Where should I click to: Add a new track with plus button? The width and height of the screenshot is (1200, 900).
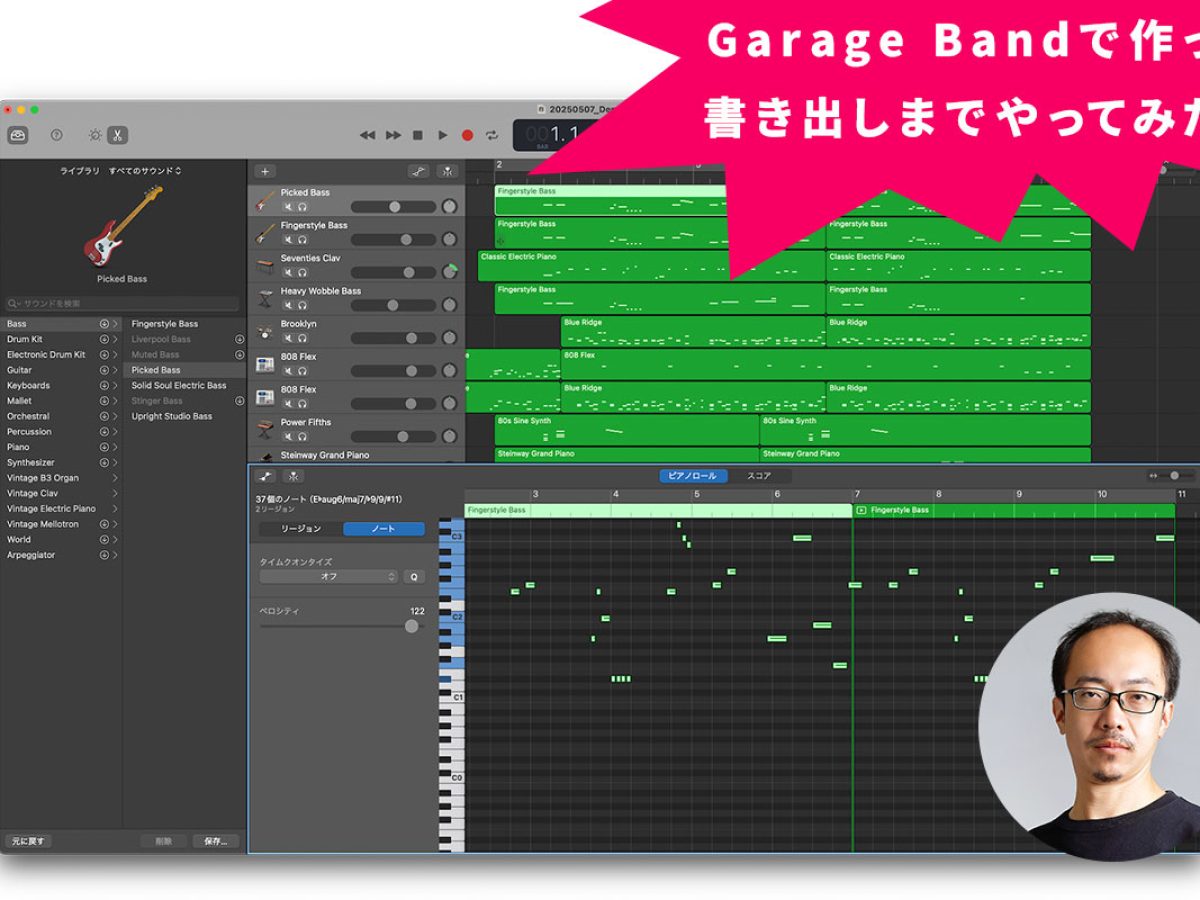[x=265, y=171]
